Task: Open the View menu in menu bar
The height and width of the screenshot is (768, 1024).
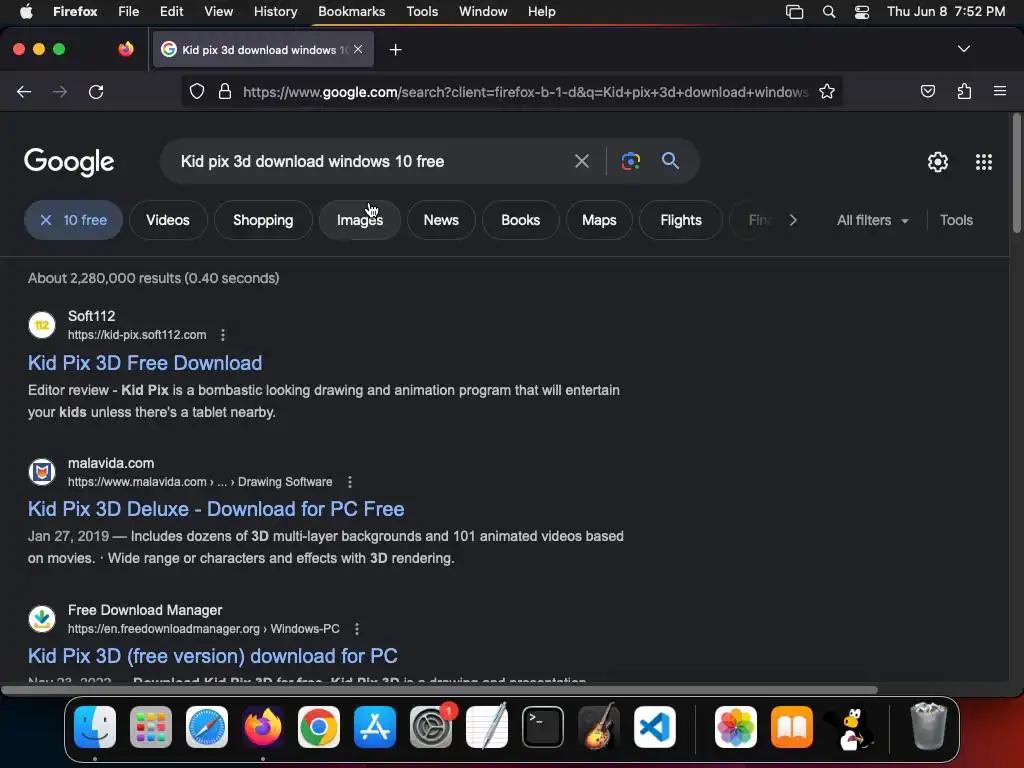Action: (218, 12)
